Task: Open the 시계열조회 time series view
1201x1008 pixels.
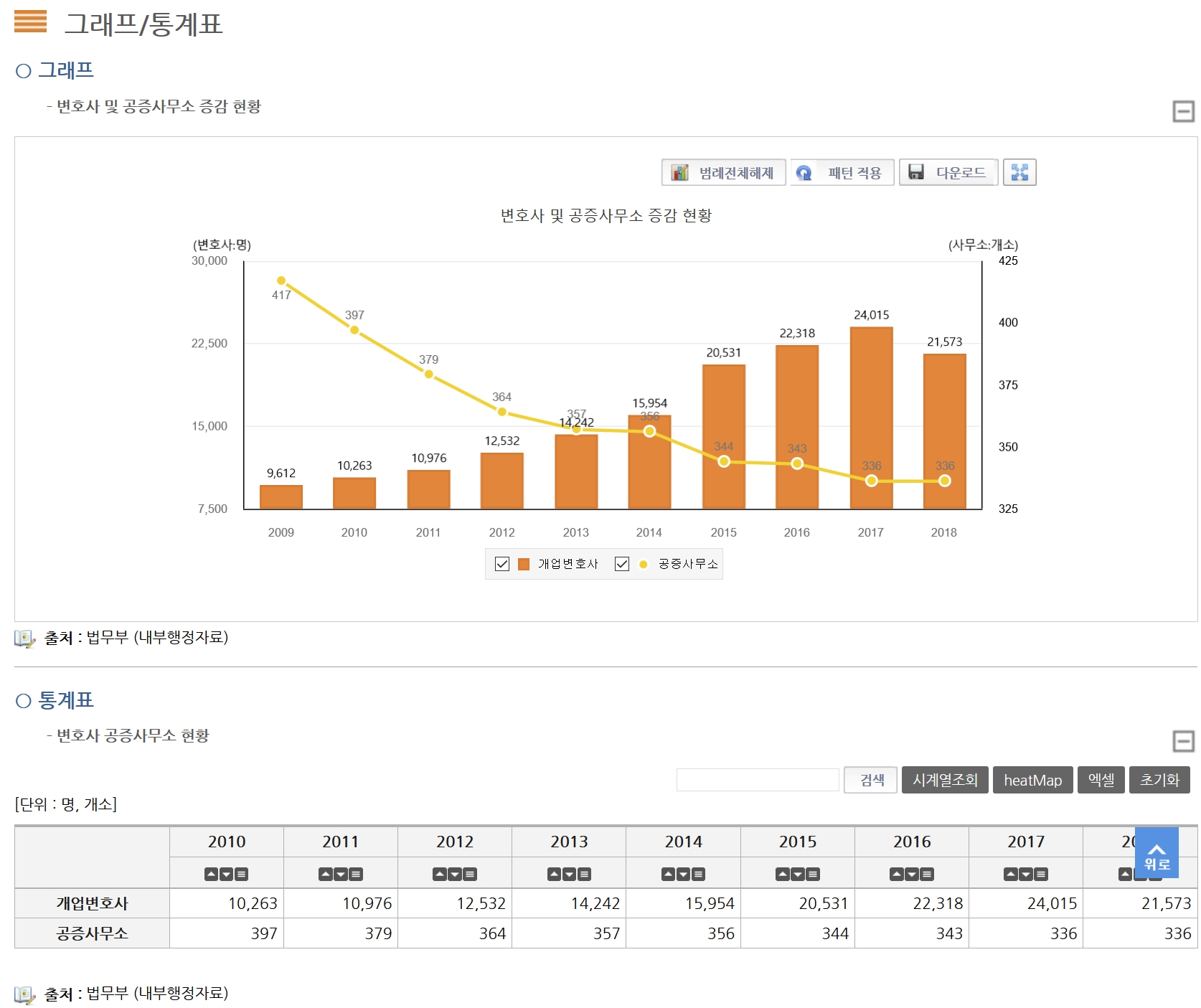Action: pos(944,780)
